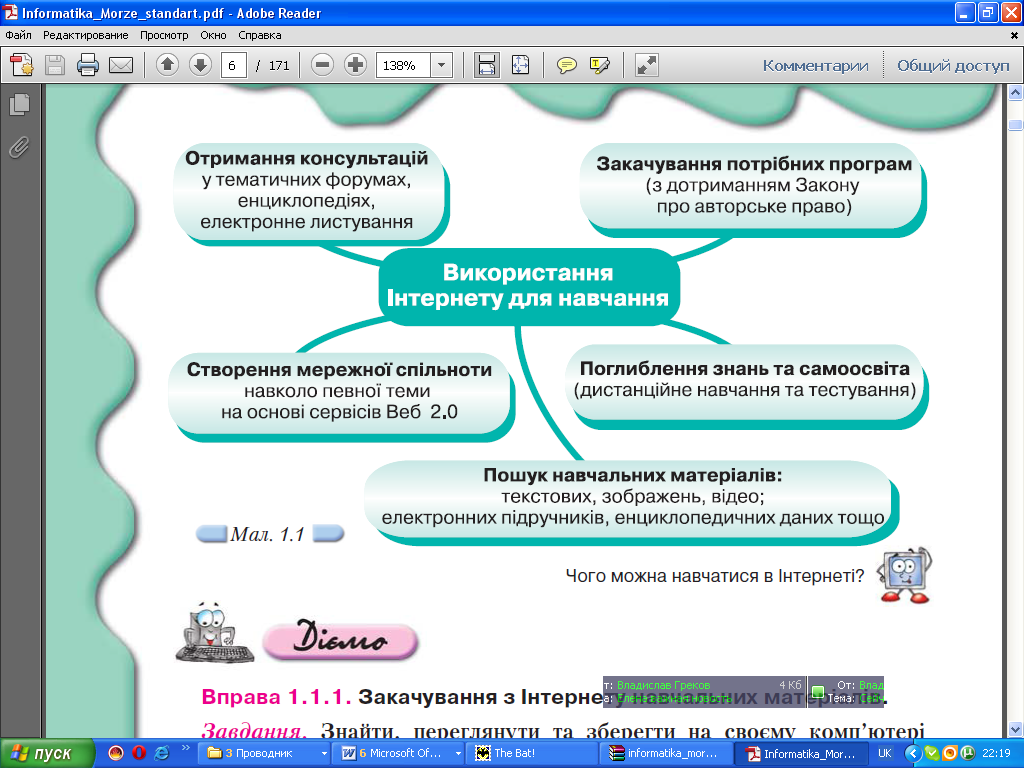
Task: Zoom out with the minus button
Action: click(322, 65)
